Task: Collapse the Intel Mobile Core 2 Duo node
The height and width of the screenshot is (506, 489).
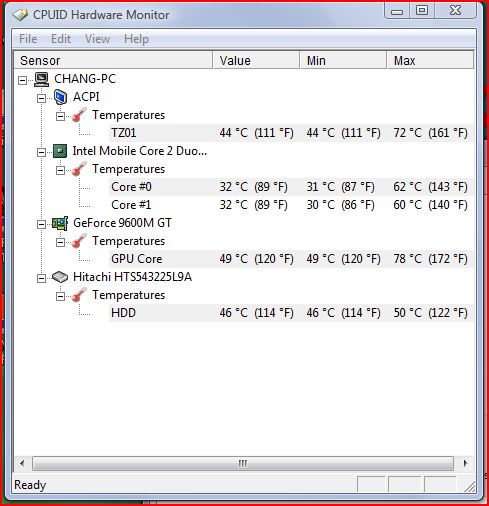Action: [x=41, y=152]
